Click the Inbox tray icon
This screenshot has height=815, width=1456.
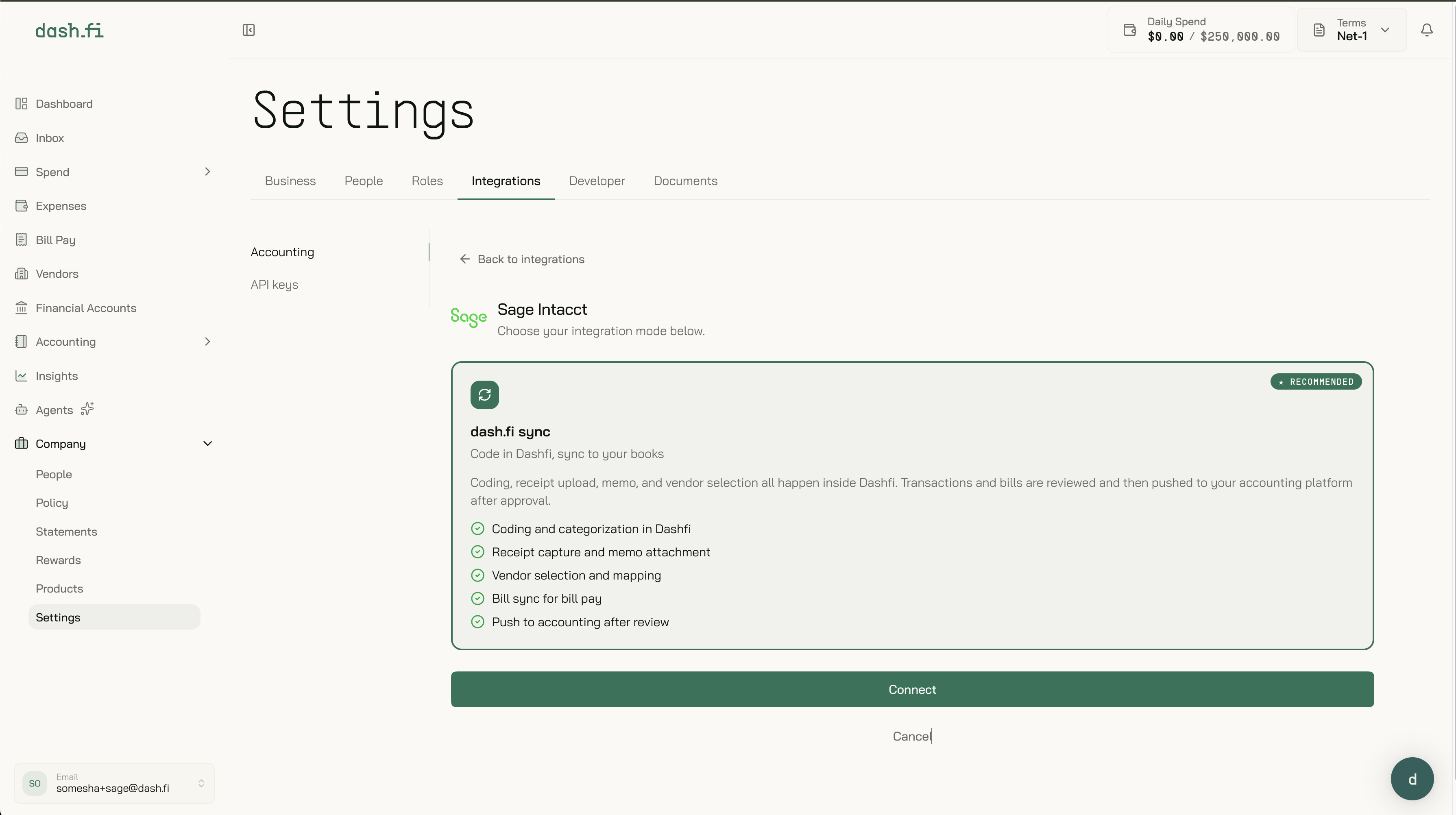(22, 138)
